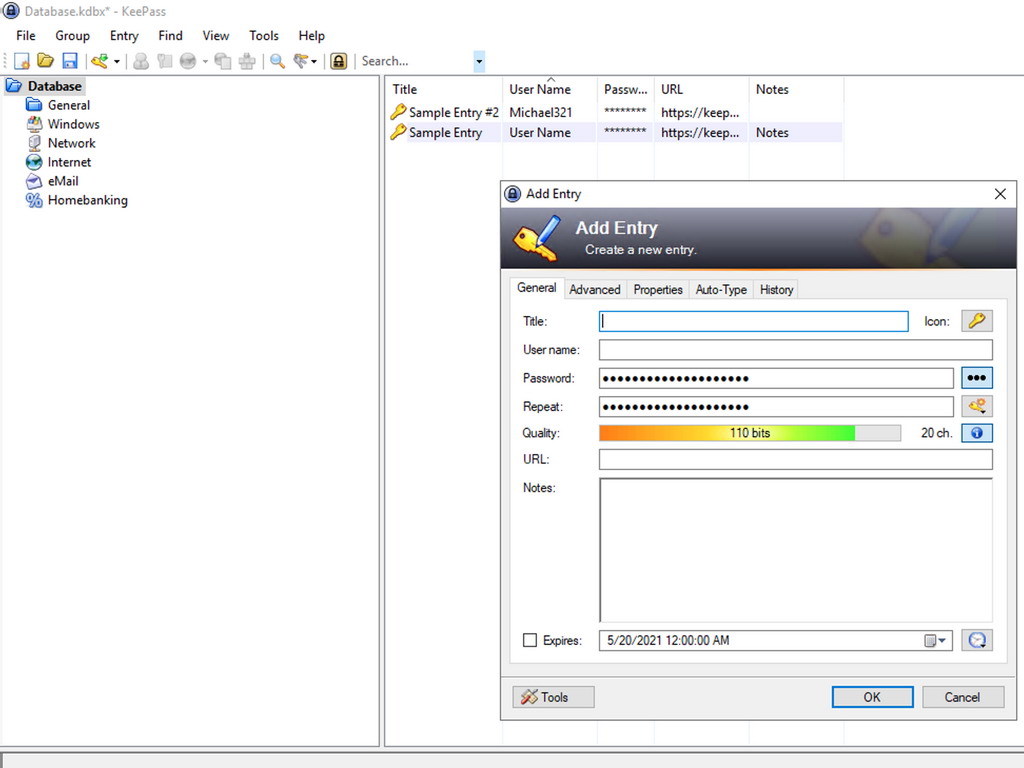Click the Title input field
The width and height of the screenshot is (1024, 768).
754,321
